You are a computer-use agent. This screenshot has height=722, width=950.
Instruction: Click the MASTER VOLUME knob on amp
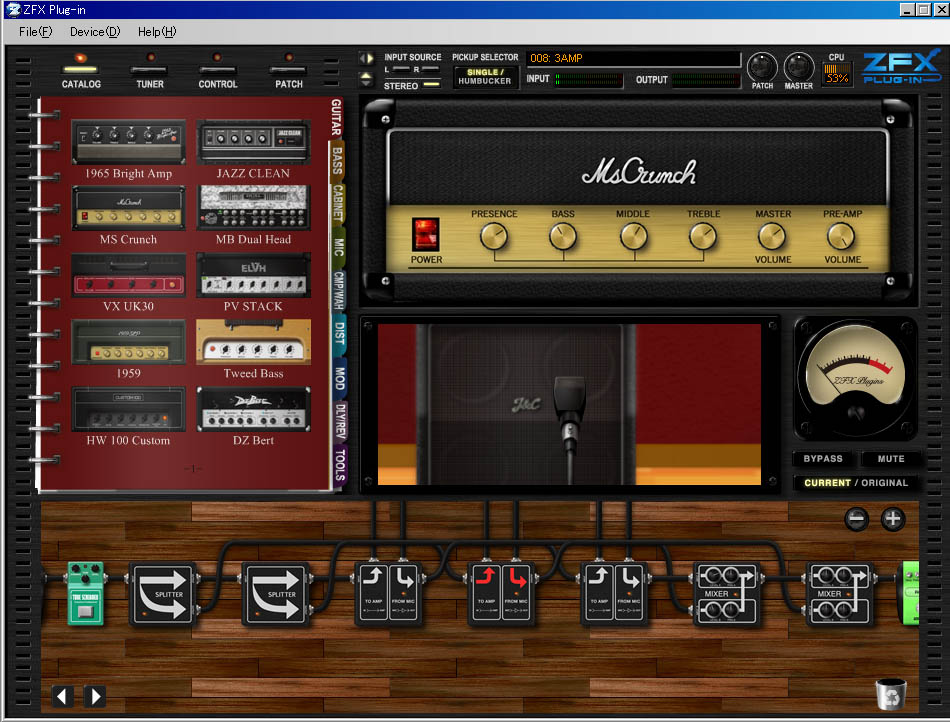pyautogui.click(x=772, y=236)
